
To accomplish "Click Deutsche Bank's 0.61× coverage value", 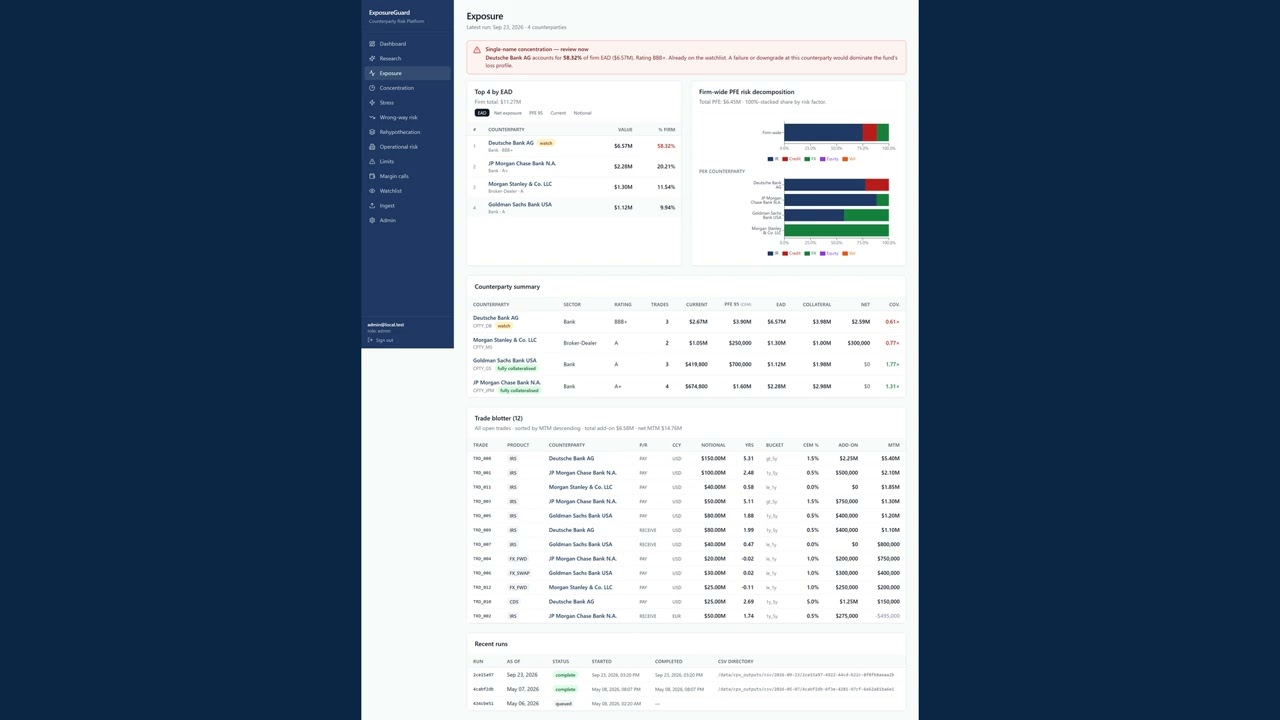I will click(x=892, y=322).
